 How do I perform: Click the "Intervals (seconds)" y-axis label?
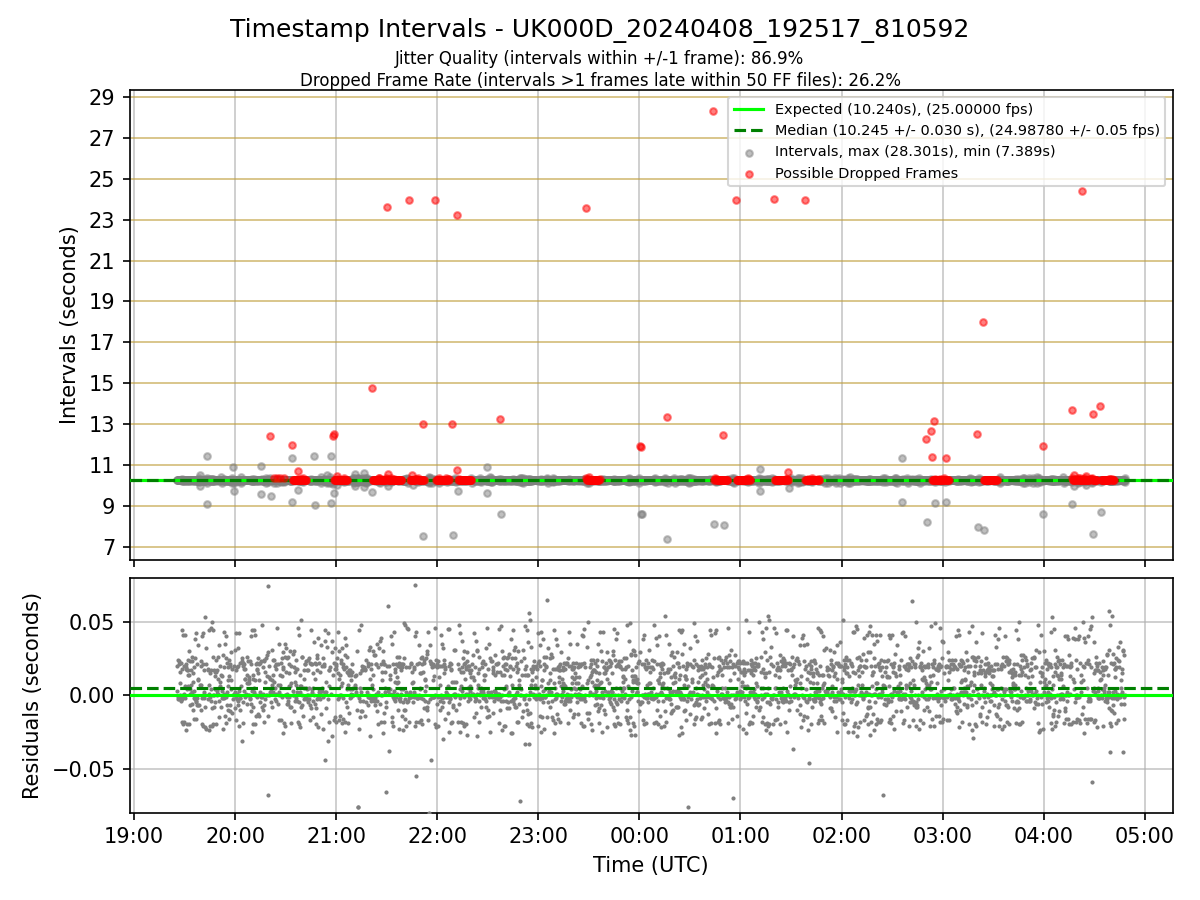68,325
